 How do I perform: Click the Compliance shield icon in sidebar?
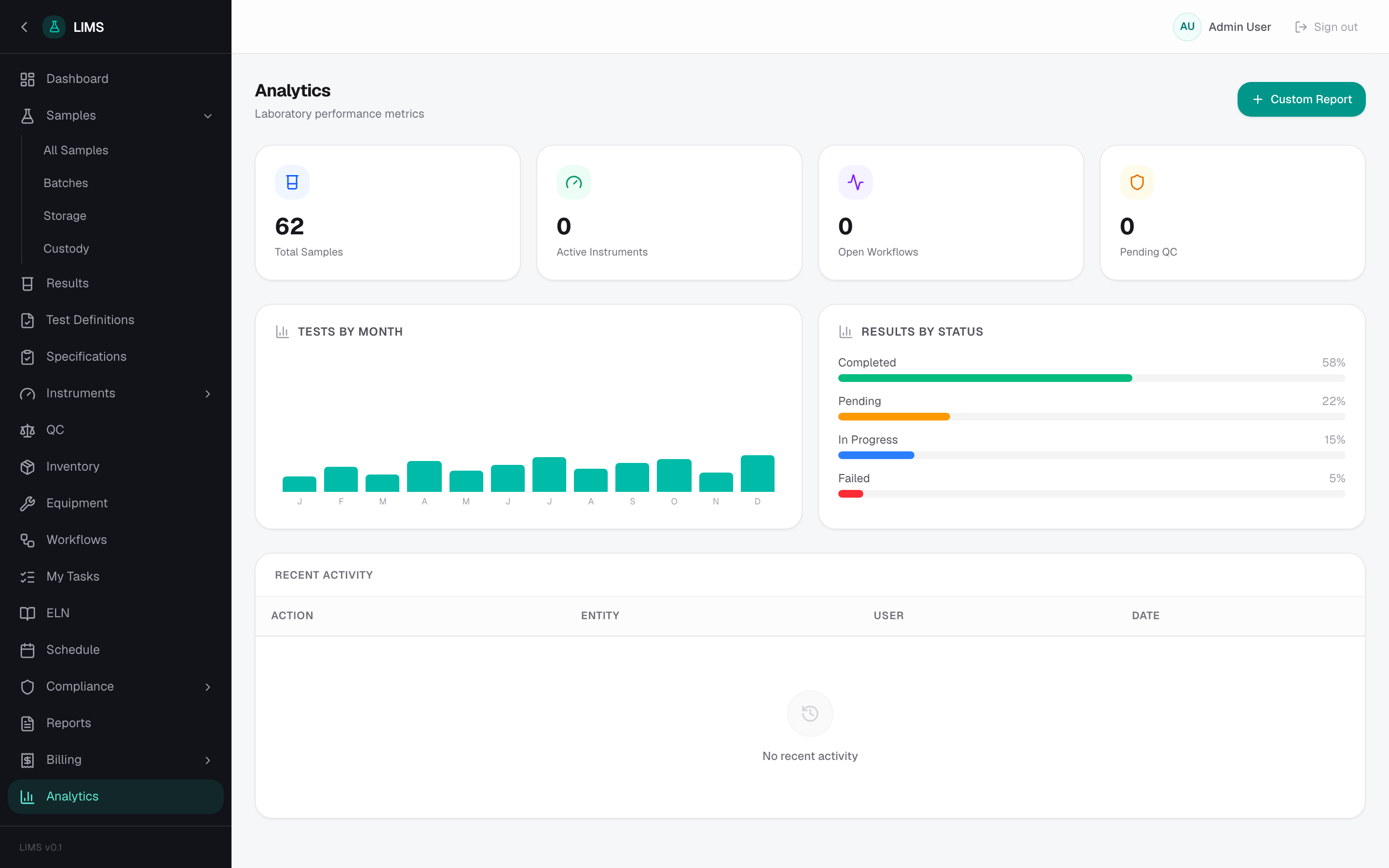27,687
